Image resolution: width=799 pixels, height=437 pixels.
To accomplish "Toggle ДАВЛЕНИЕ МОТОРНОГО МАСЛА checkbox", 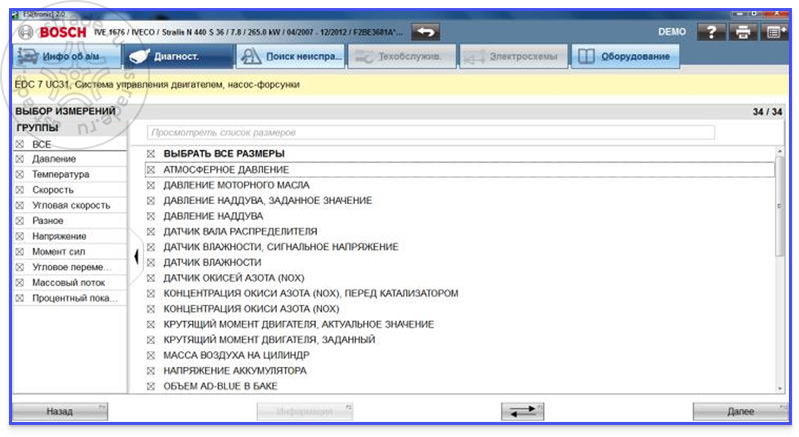I will pyautogui.click(x=151, y=185).
